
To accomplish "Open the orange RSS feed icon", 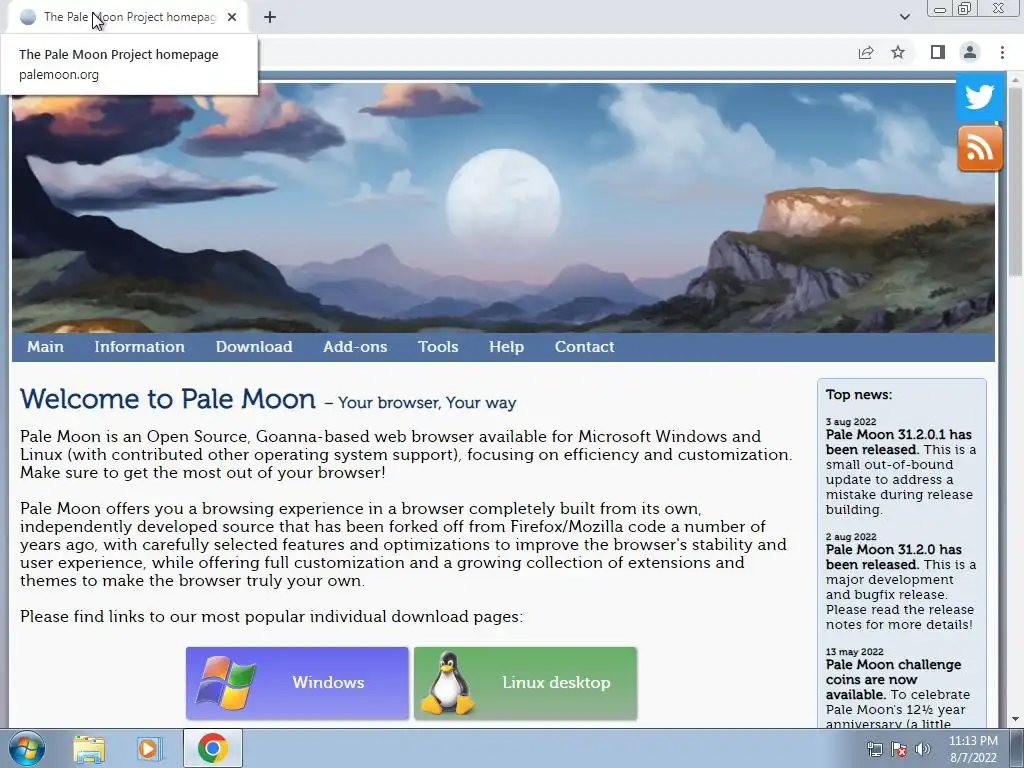I will pos(980,148).
